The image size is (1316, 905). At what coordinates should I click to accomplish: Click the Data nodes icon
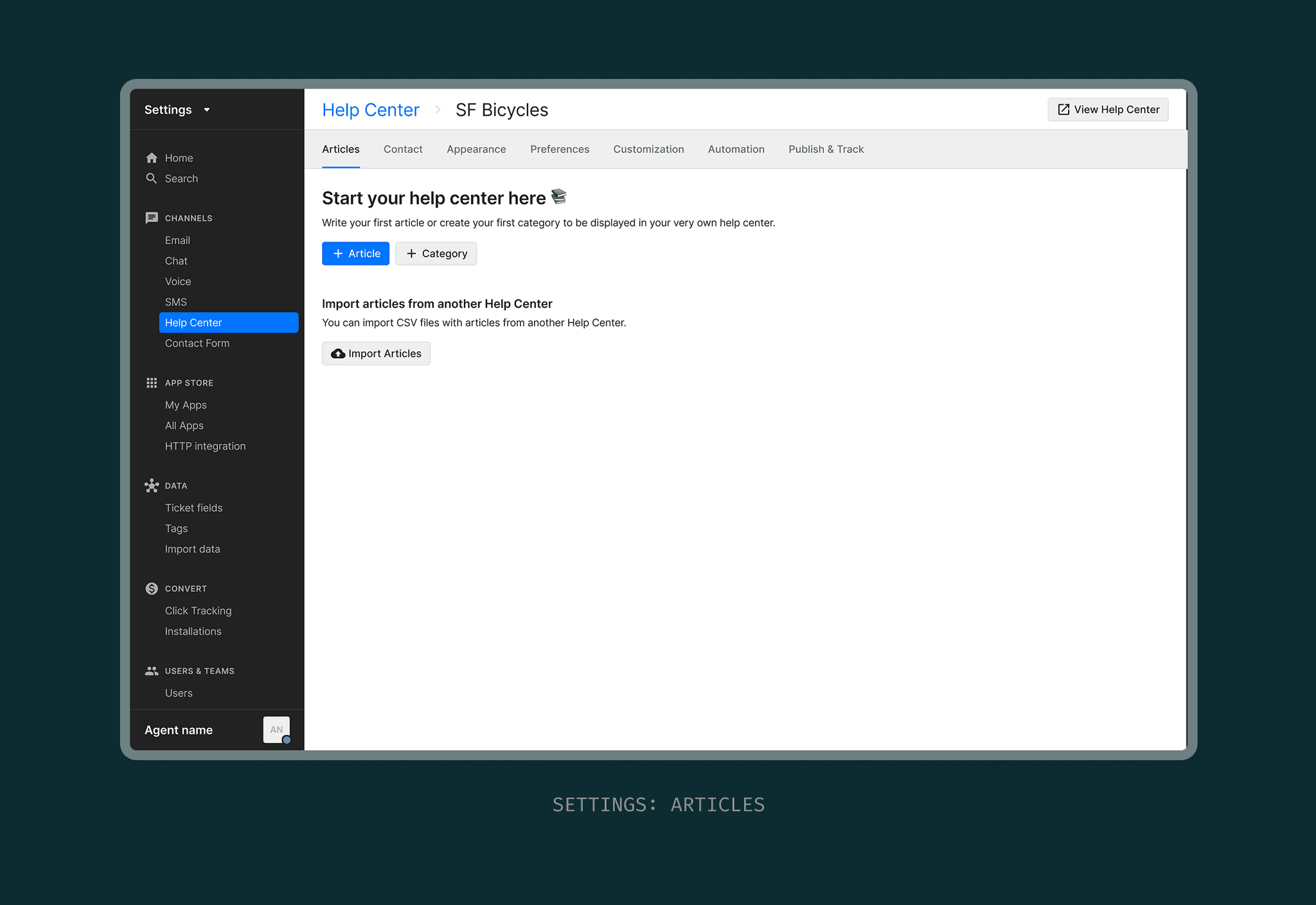click(x=152, y=486)
